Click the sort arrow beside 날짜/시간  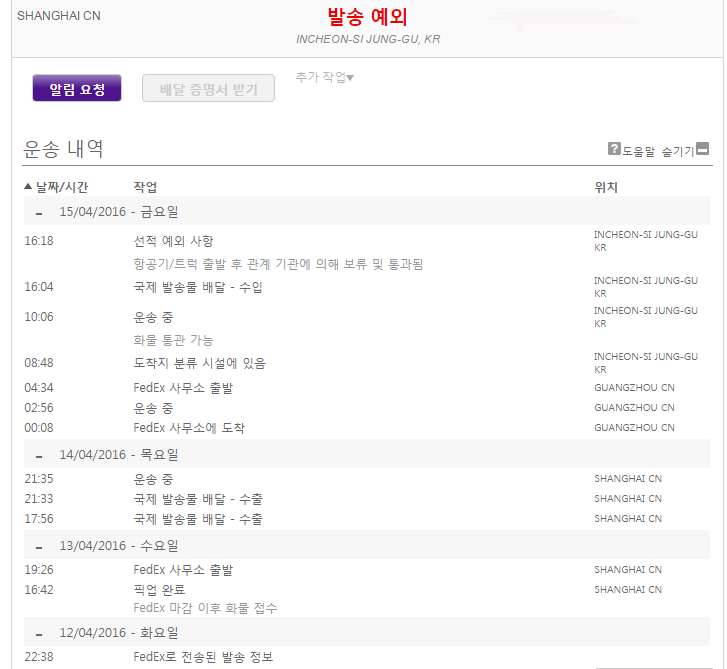pyautogui.click(x=28, y=187)
